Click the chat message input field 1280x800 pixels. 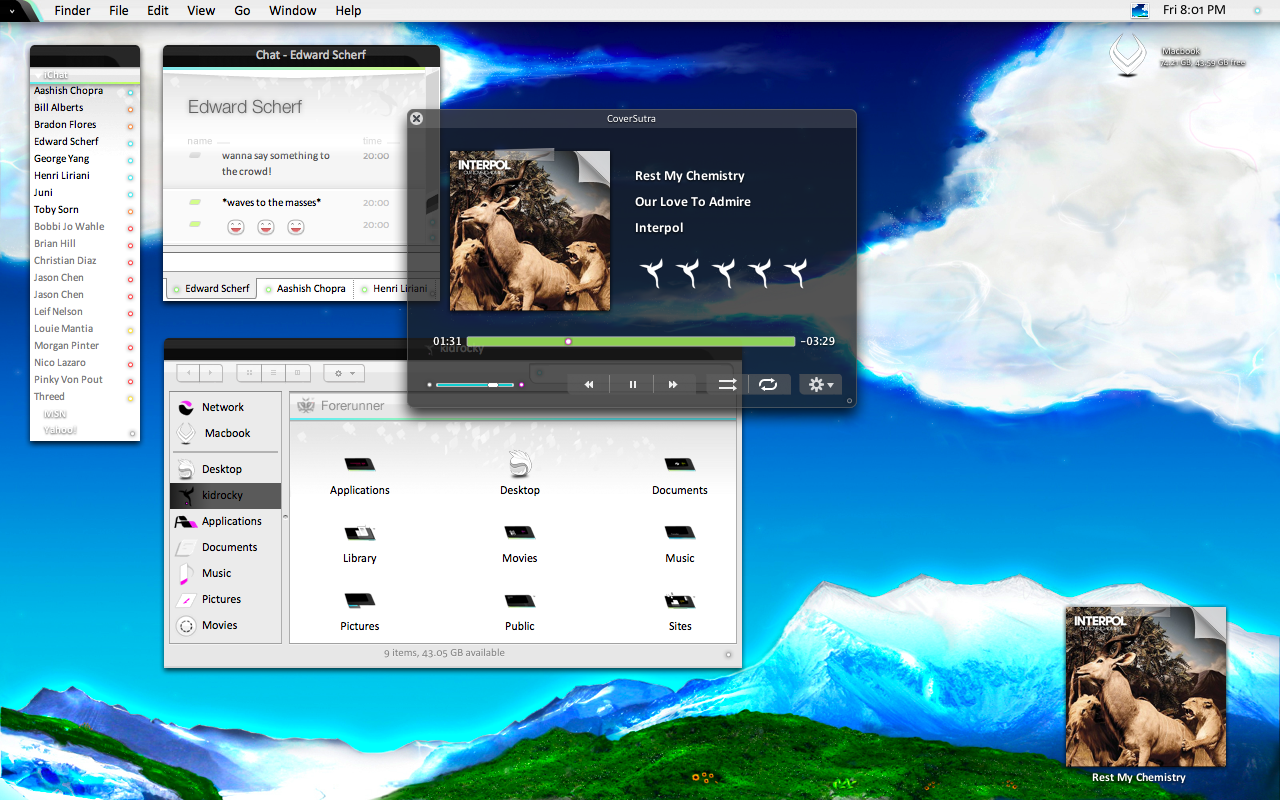301,262
